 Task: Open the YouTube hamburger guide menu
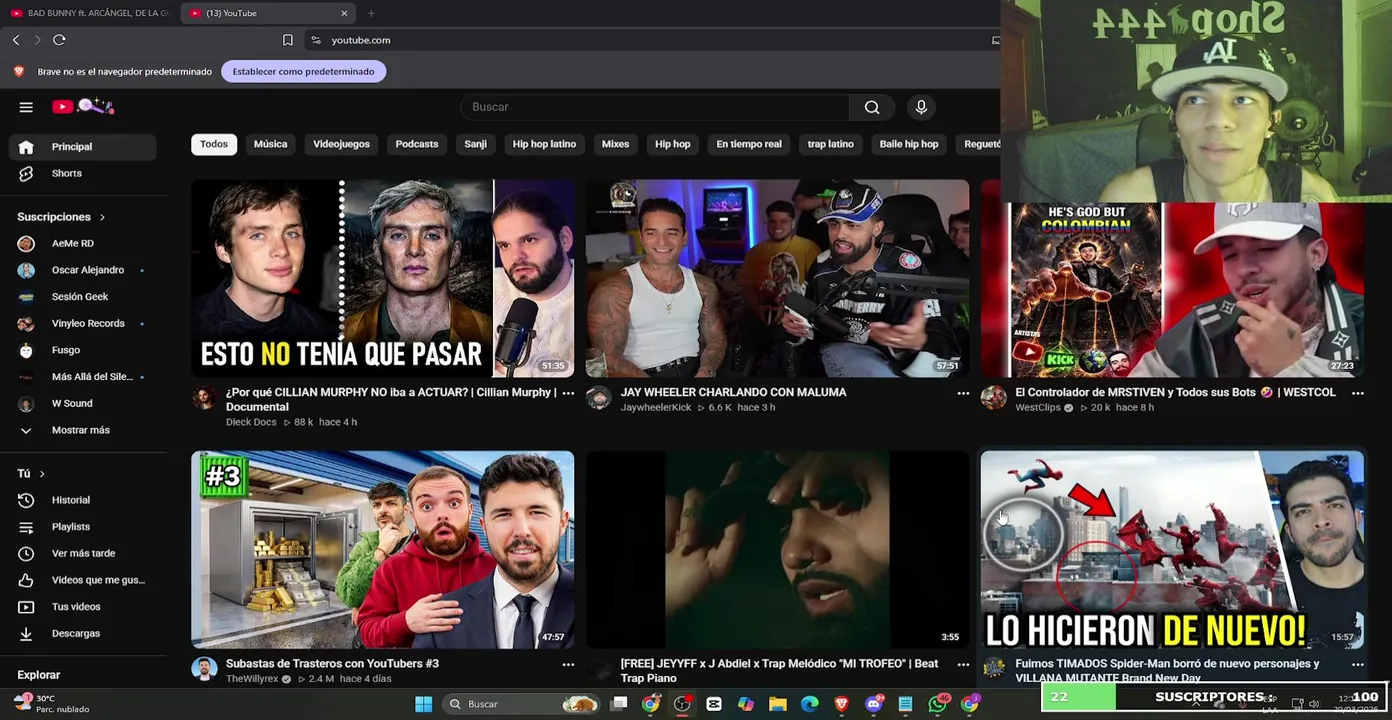(x=26, y=107)
